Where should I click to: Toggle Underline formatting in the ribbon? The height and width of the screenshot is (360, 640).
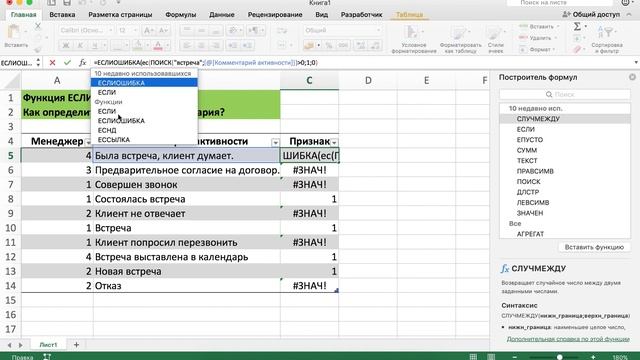95,45
